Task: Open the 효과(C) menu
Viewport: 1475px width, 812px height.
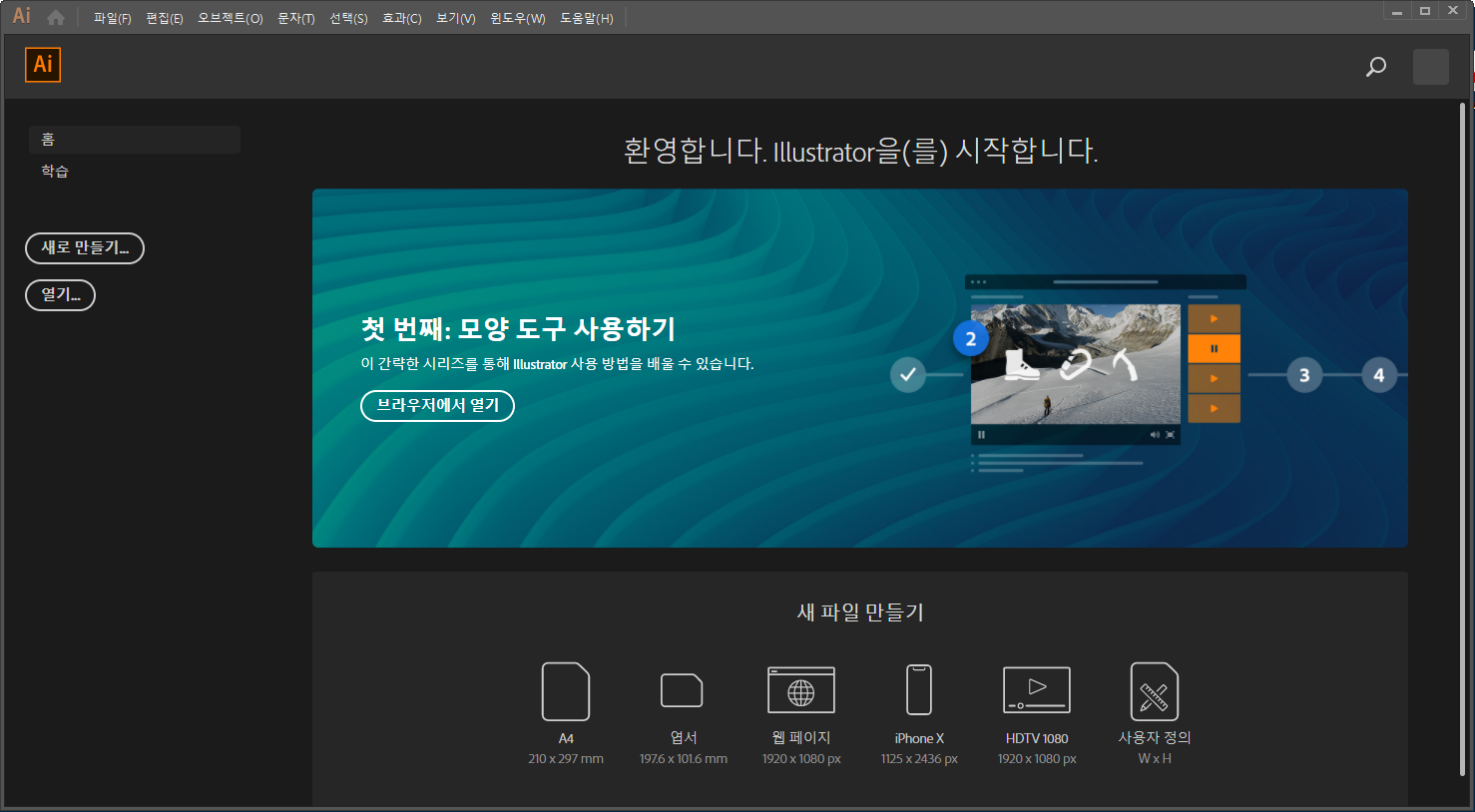Action: (402, 18)
